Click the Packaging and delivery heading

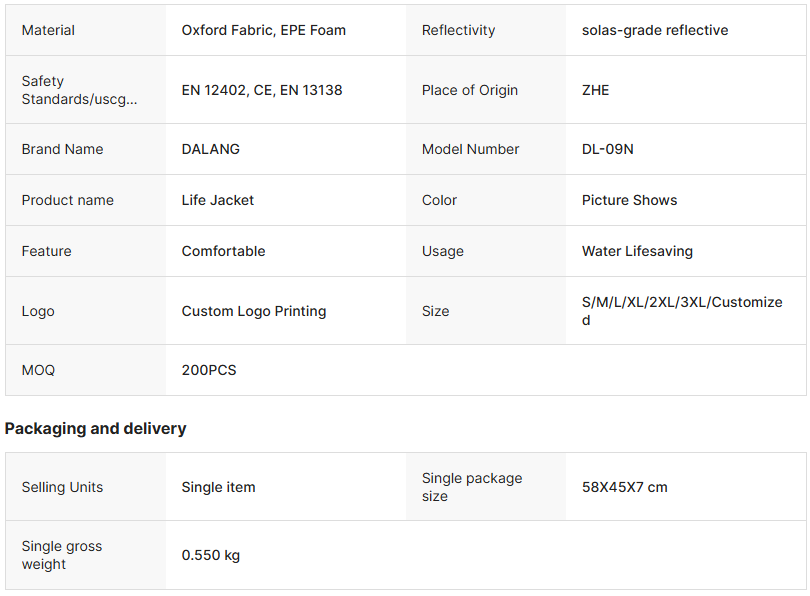tap(95, 428)
